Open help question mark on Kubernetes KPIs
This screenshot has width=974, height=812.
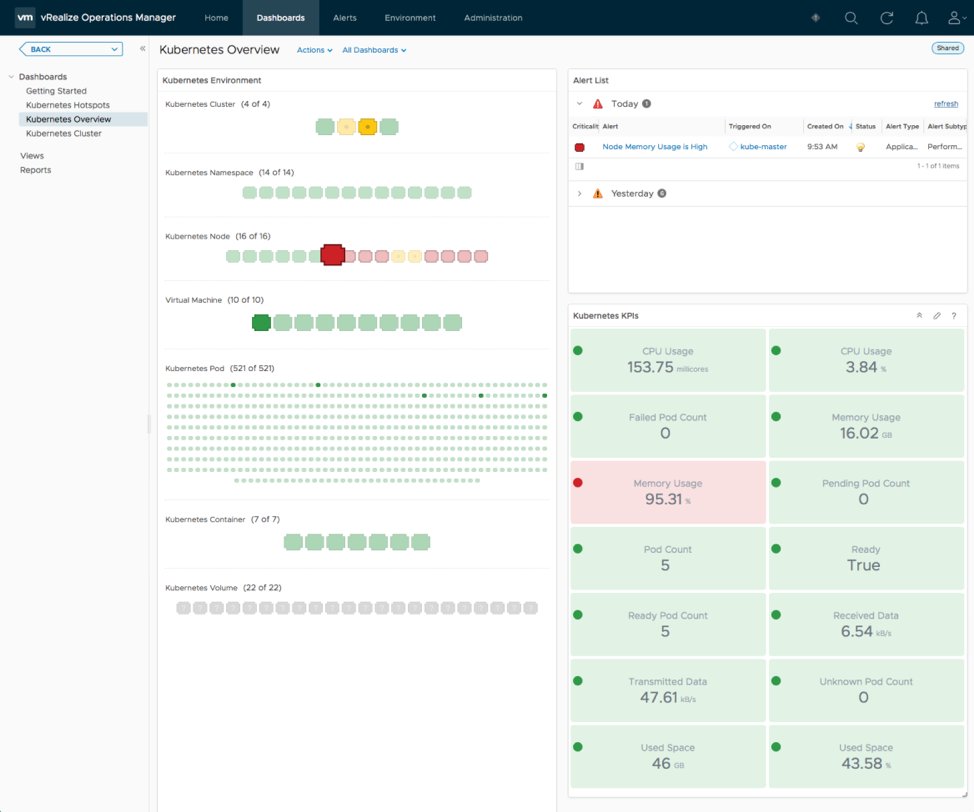click(x=954, y=316)
